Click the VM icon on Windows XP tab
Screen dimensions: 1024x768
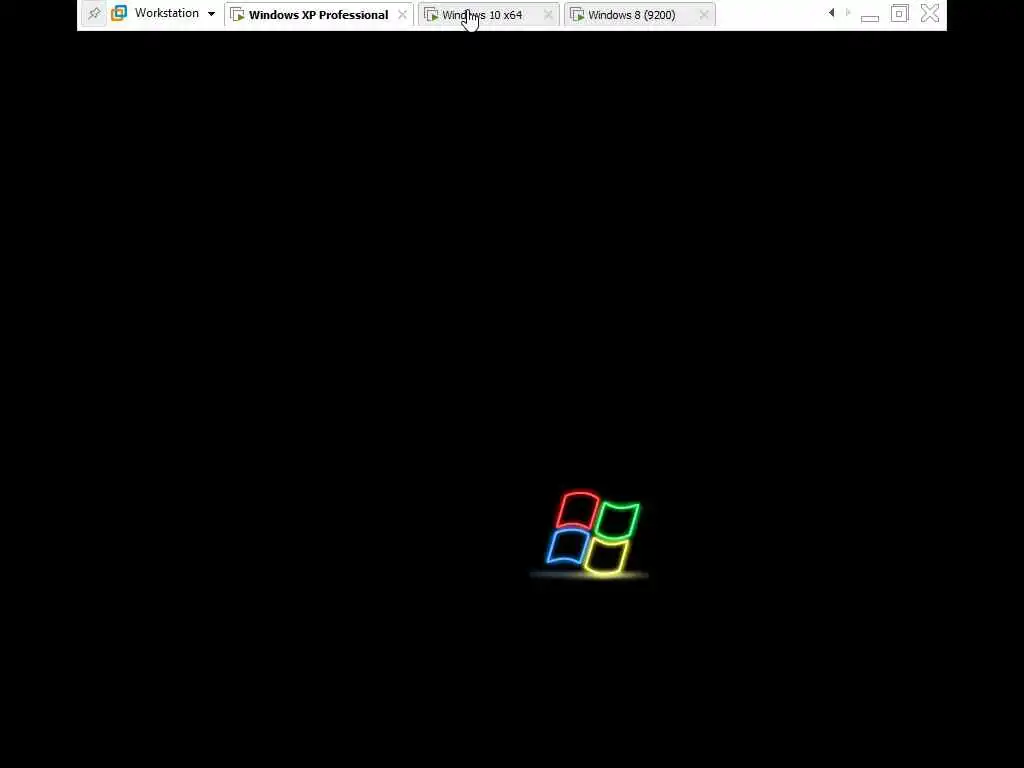237,14
